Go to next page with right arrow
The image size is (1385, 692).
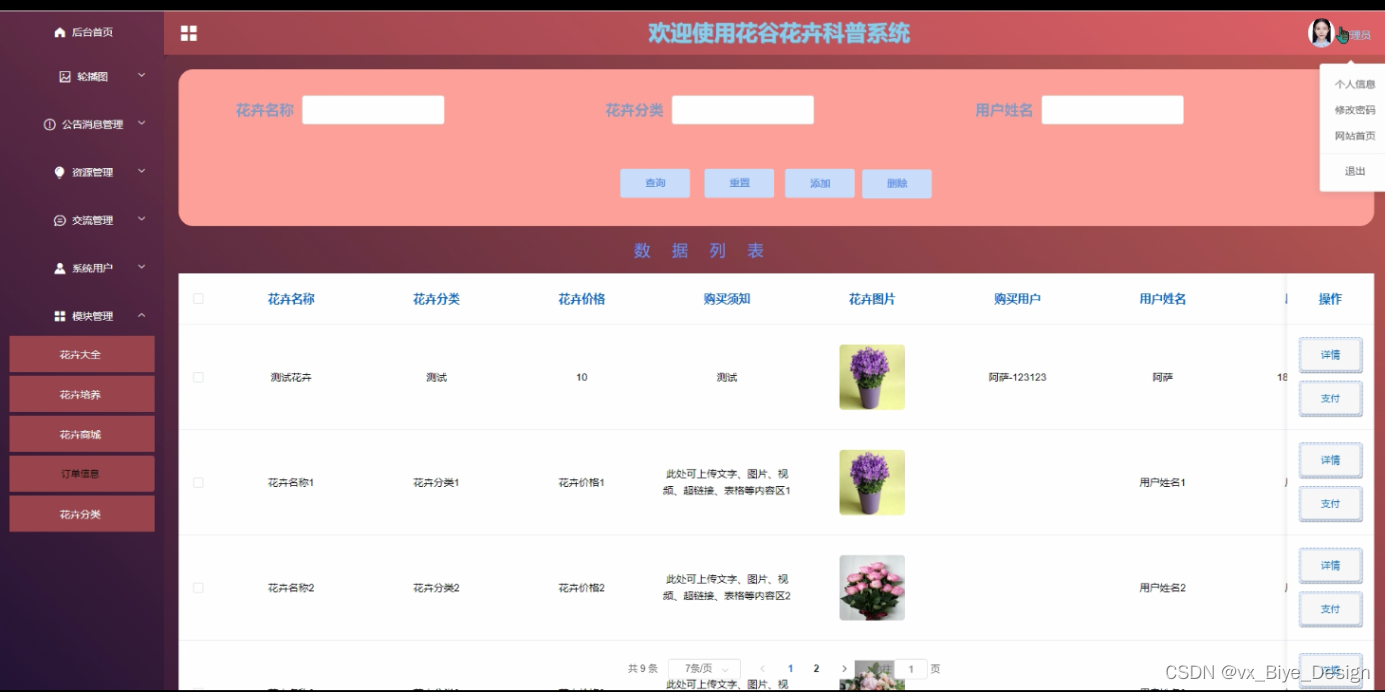[844, 668]
